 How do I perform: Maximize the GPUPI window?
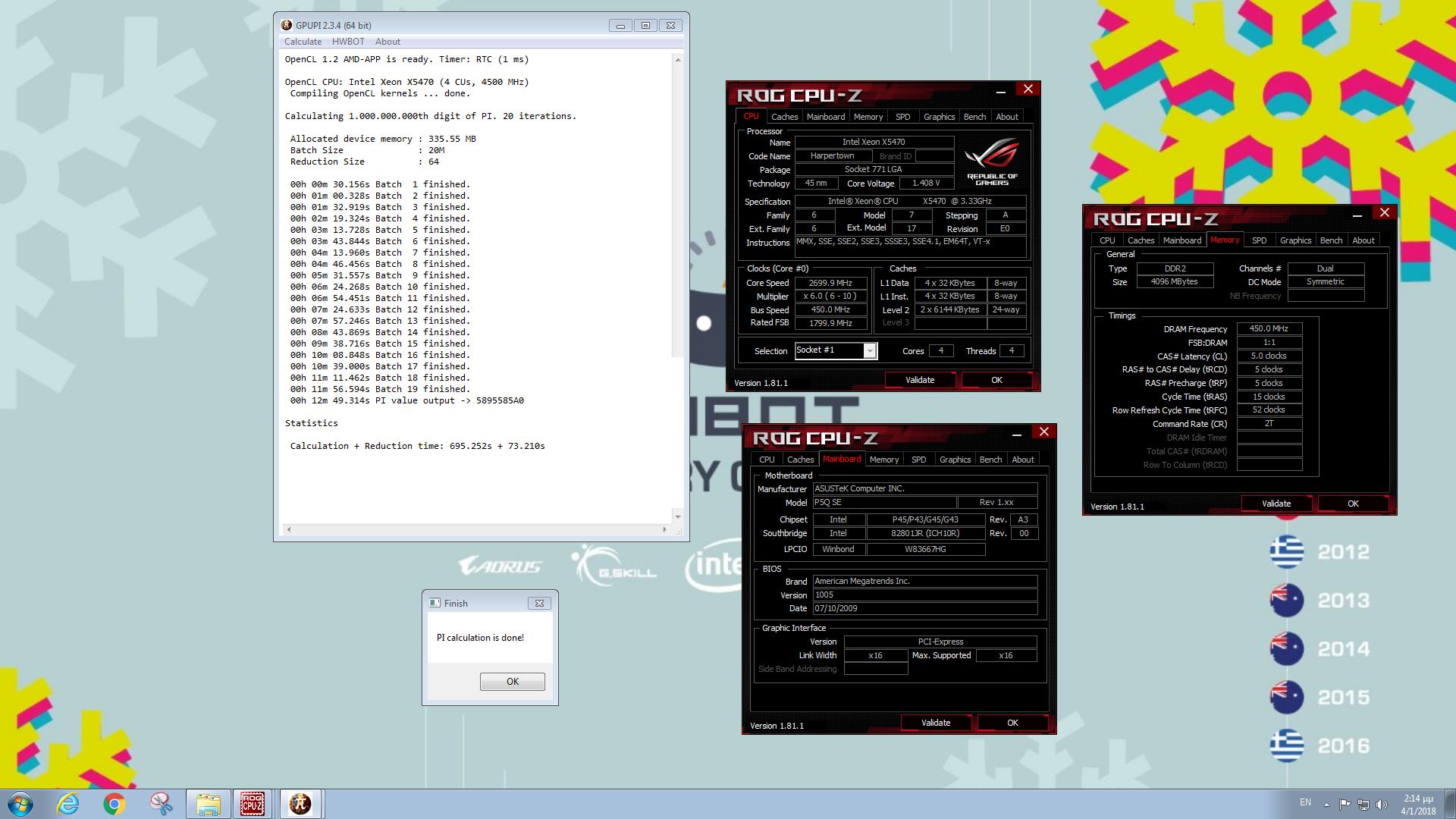(x=645, y=25)
